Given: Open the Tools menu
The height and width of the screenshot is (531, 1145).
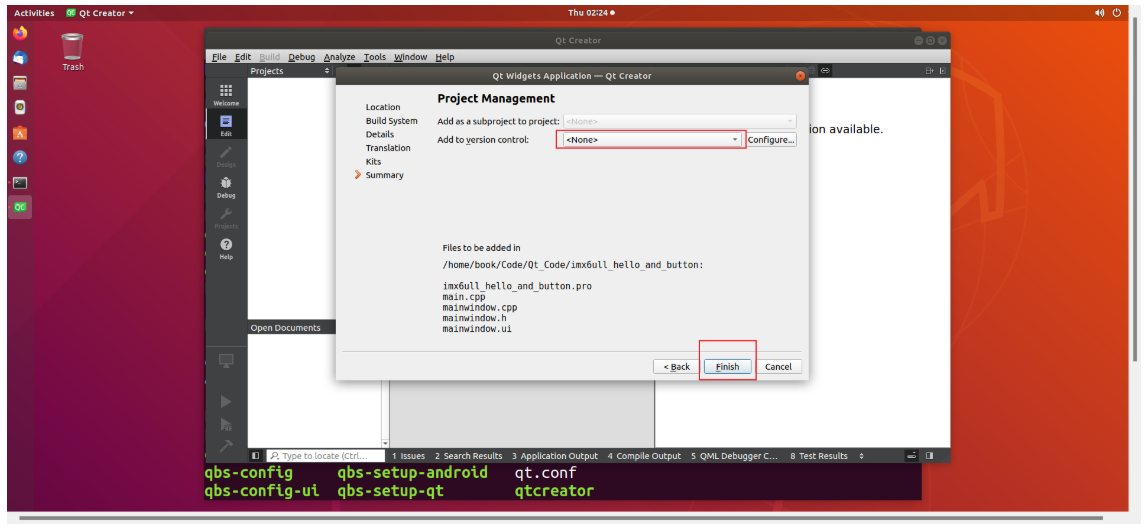Looking at the screenshot, I should click(375, 57).
